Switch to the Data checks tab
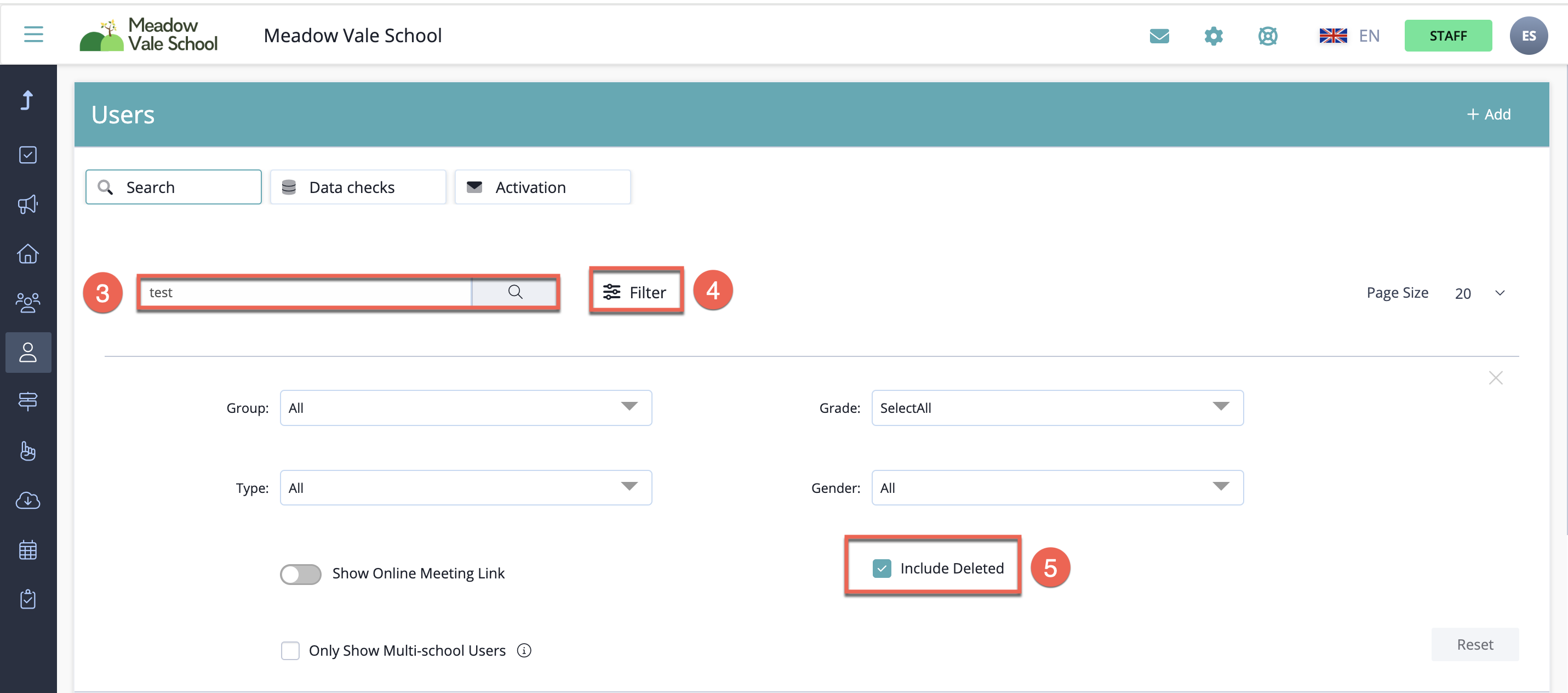The image size is (1568, 693). pyautogui.click(x=358, y=188)
